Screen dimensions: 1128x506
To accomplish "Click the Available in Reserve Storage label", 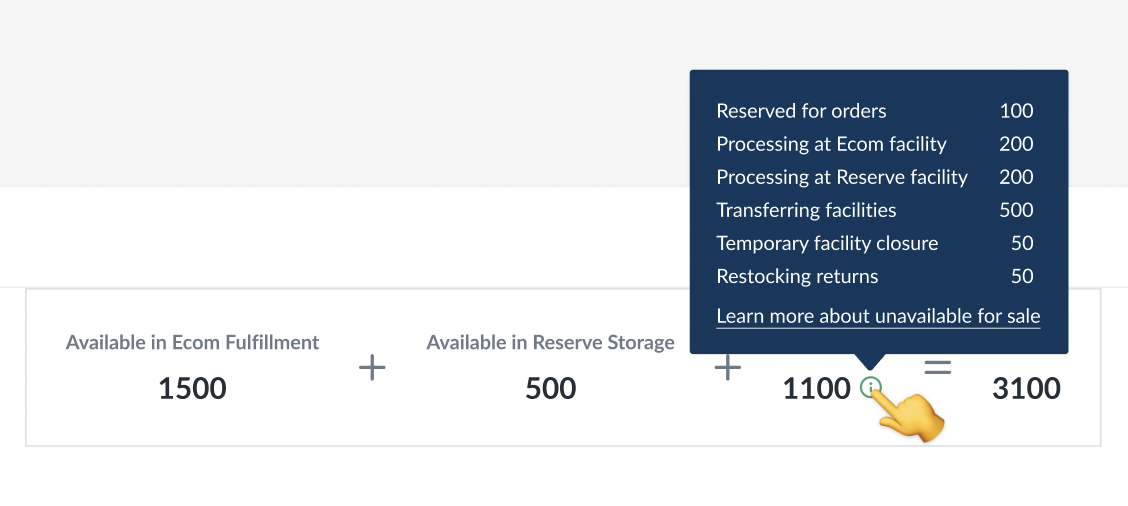I will click(550, 343).
